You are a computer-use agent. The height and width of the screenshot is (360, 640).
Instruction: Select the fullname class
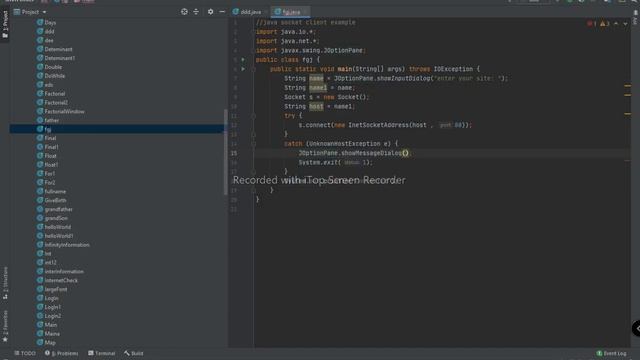(x=51, y=191)
